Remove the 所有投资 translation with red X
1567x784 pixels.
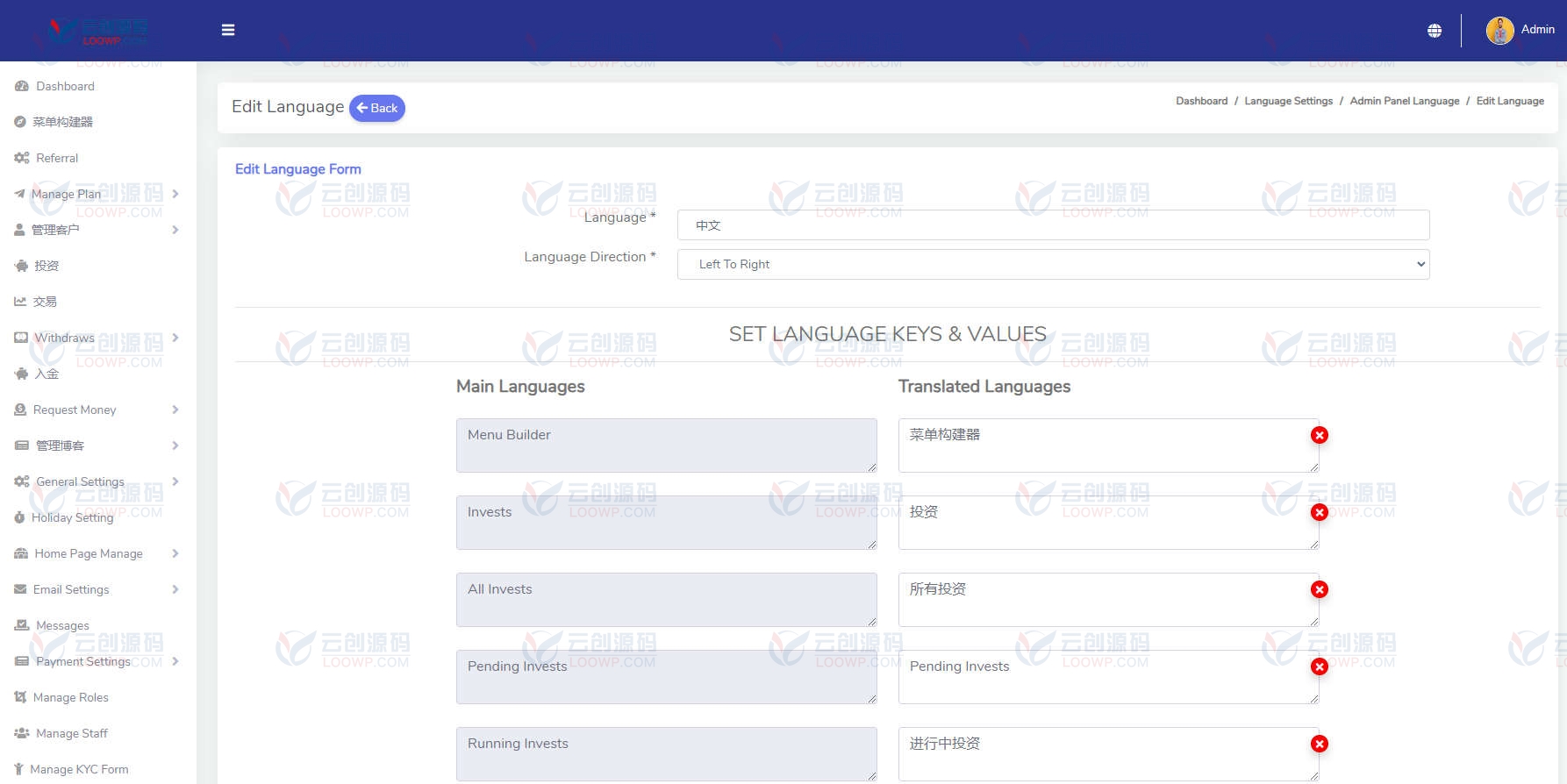[1320, 589]
